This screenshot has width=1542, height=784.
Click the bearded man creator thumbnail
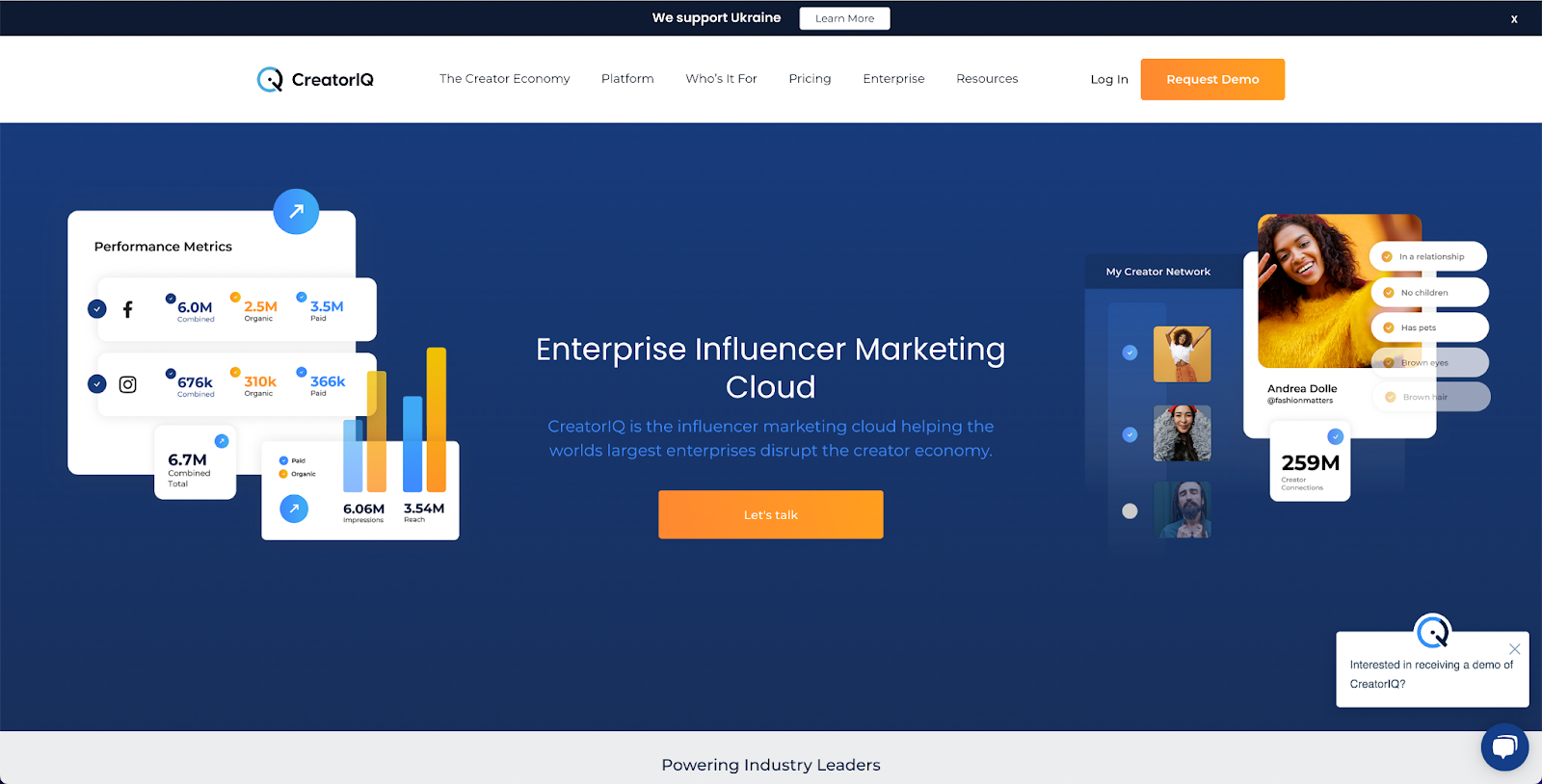pyautogui.click(x=1183, y=510)
